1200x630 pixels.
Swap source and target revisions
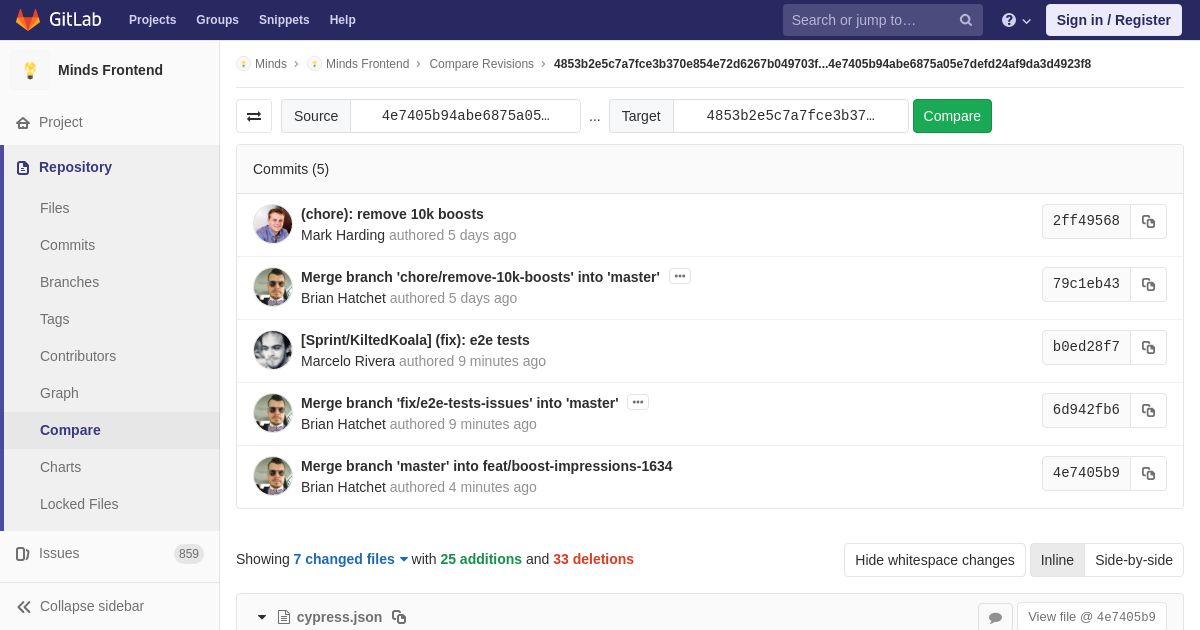pos(254,116)
